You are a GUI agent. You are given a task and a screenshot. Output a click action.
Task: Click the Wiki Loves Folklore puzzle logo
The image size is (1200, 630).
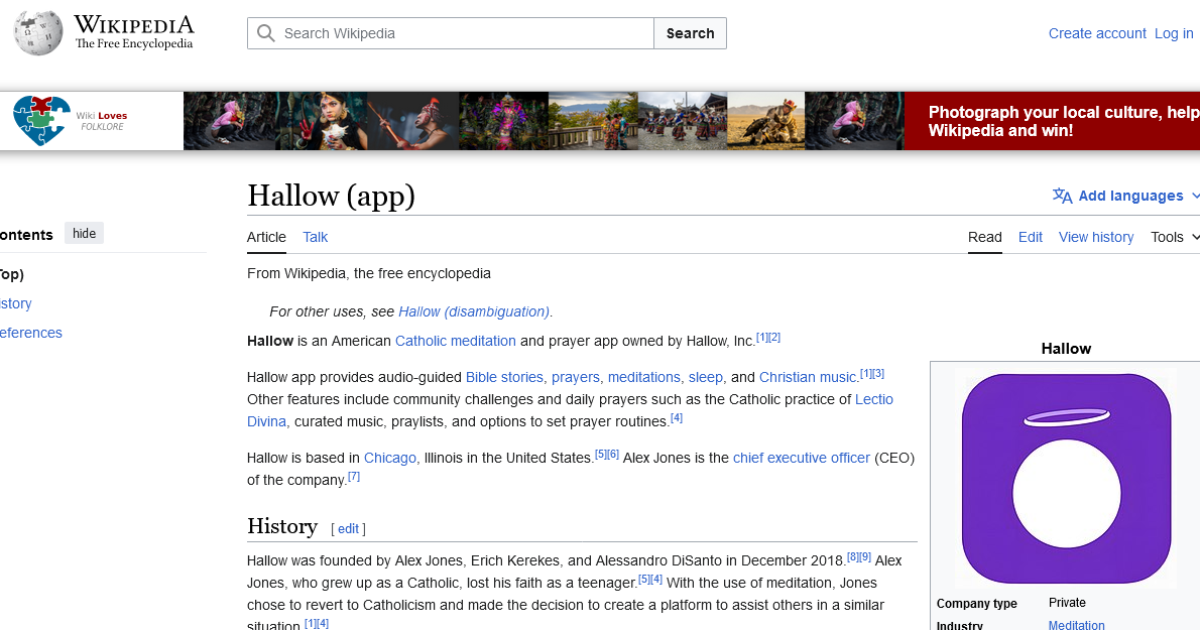pos(39,120)
